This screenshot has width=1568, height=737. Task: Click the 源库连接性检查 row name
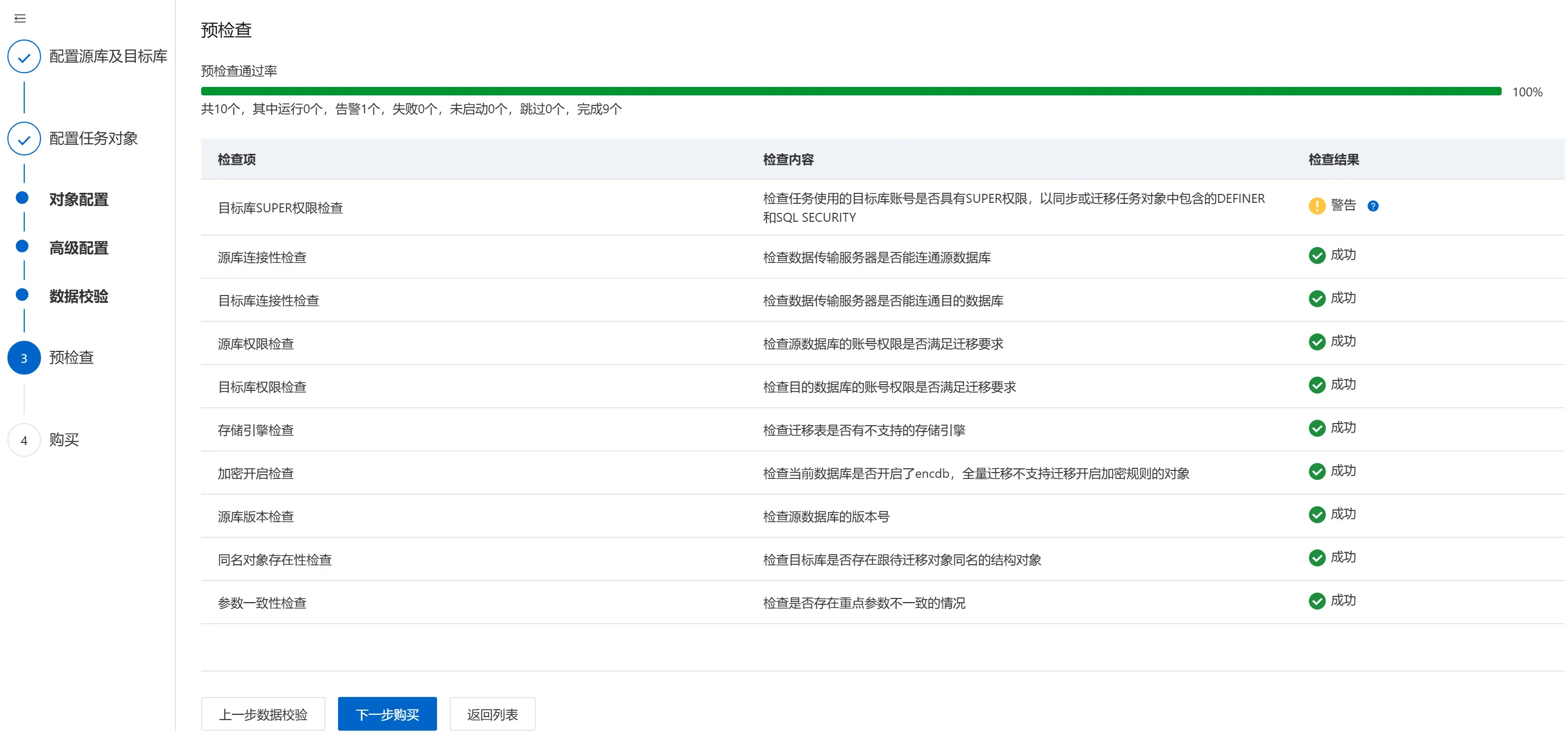pyautogui.click(x=262, y=258)
